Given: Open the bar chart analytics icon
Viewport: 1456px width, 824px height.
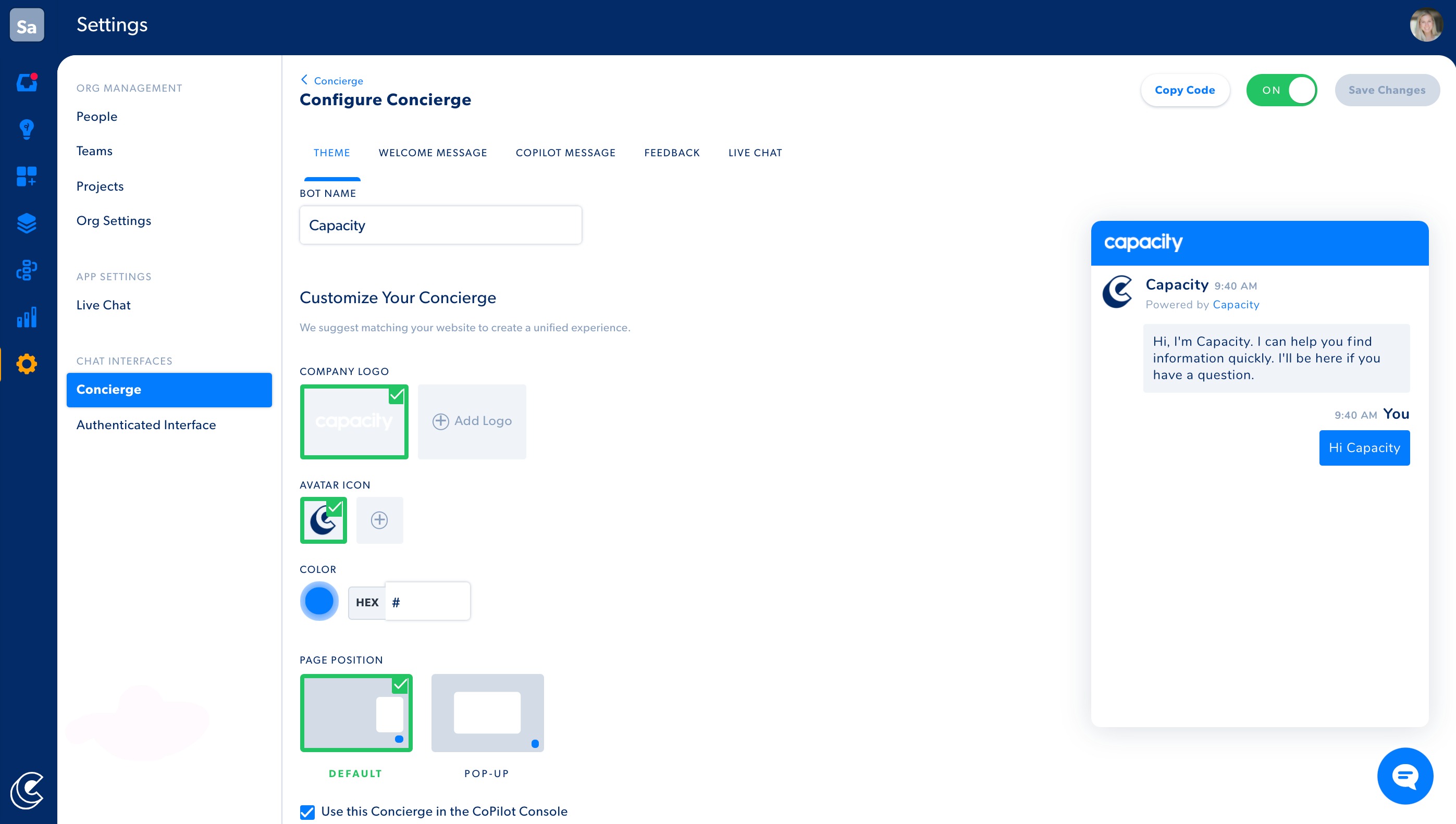Looking at the screenshot, I should (27, 317).
